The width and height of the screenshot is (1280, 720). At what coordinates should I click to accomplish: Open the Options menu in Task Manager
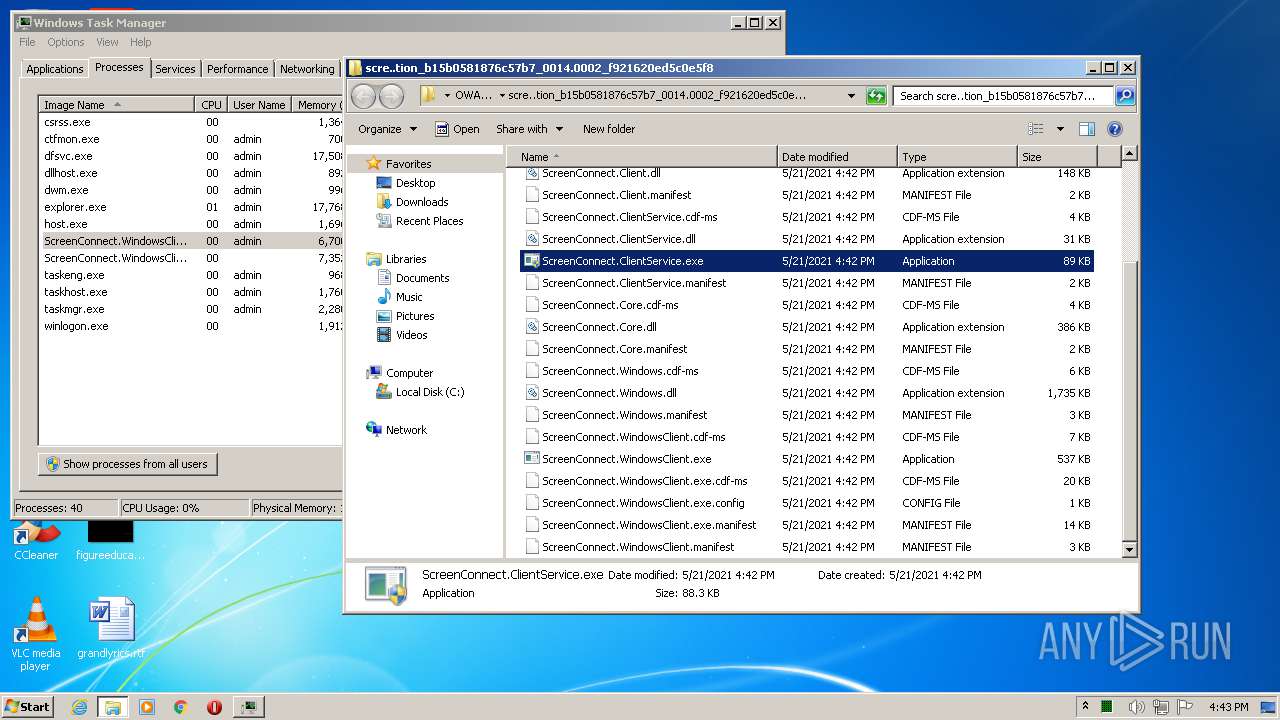tap(66, 42)
